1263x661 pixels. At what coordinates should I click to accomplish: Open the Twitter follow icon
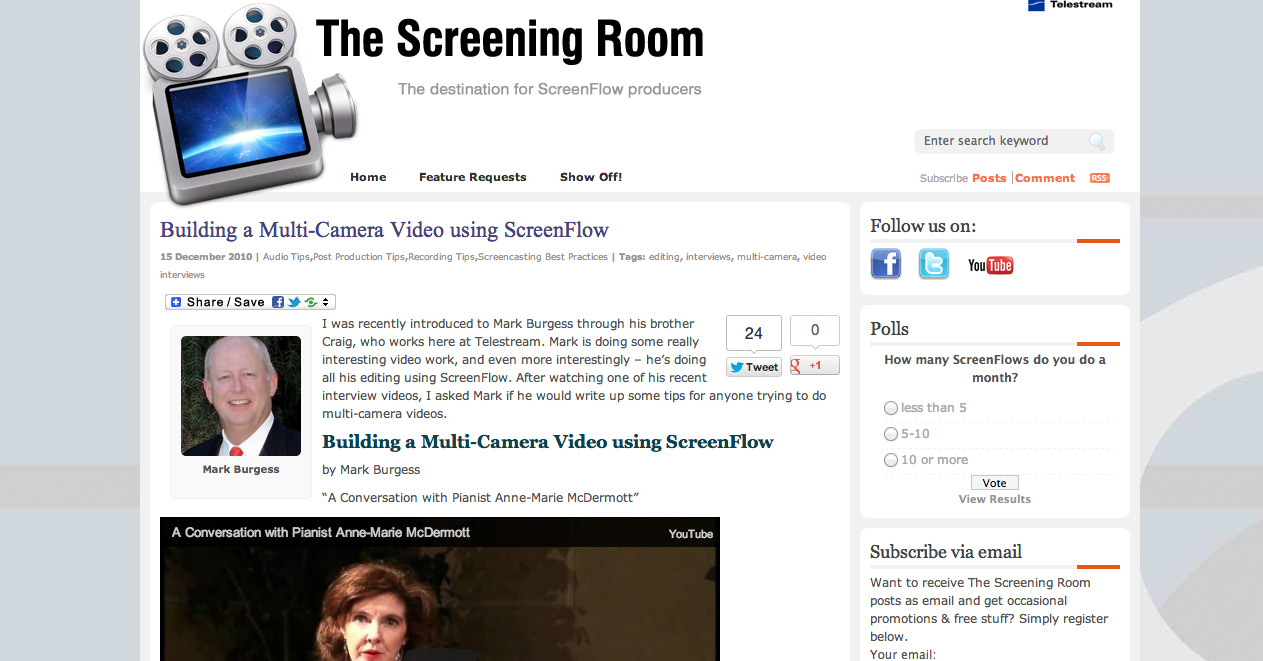coord(934,264)
